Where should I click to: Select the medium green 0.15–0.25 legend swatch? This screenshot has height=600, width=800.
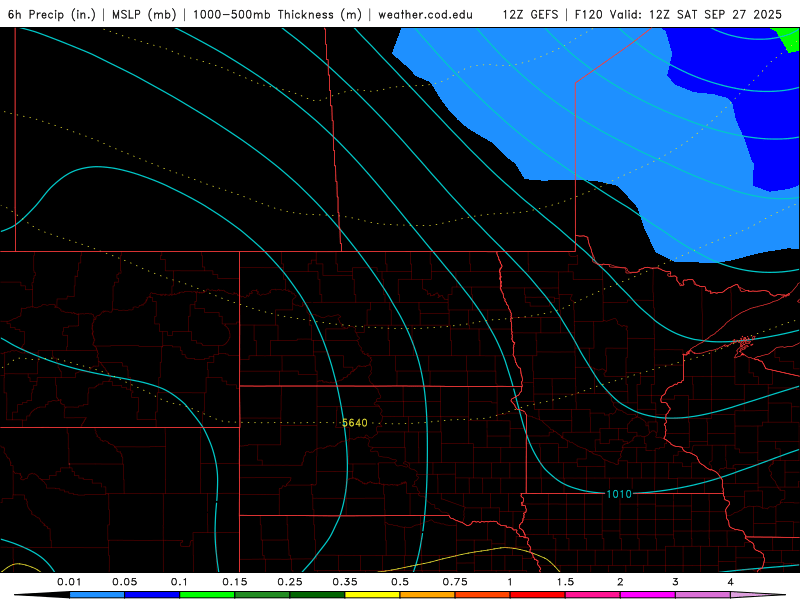coord(262,595)
